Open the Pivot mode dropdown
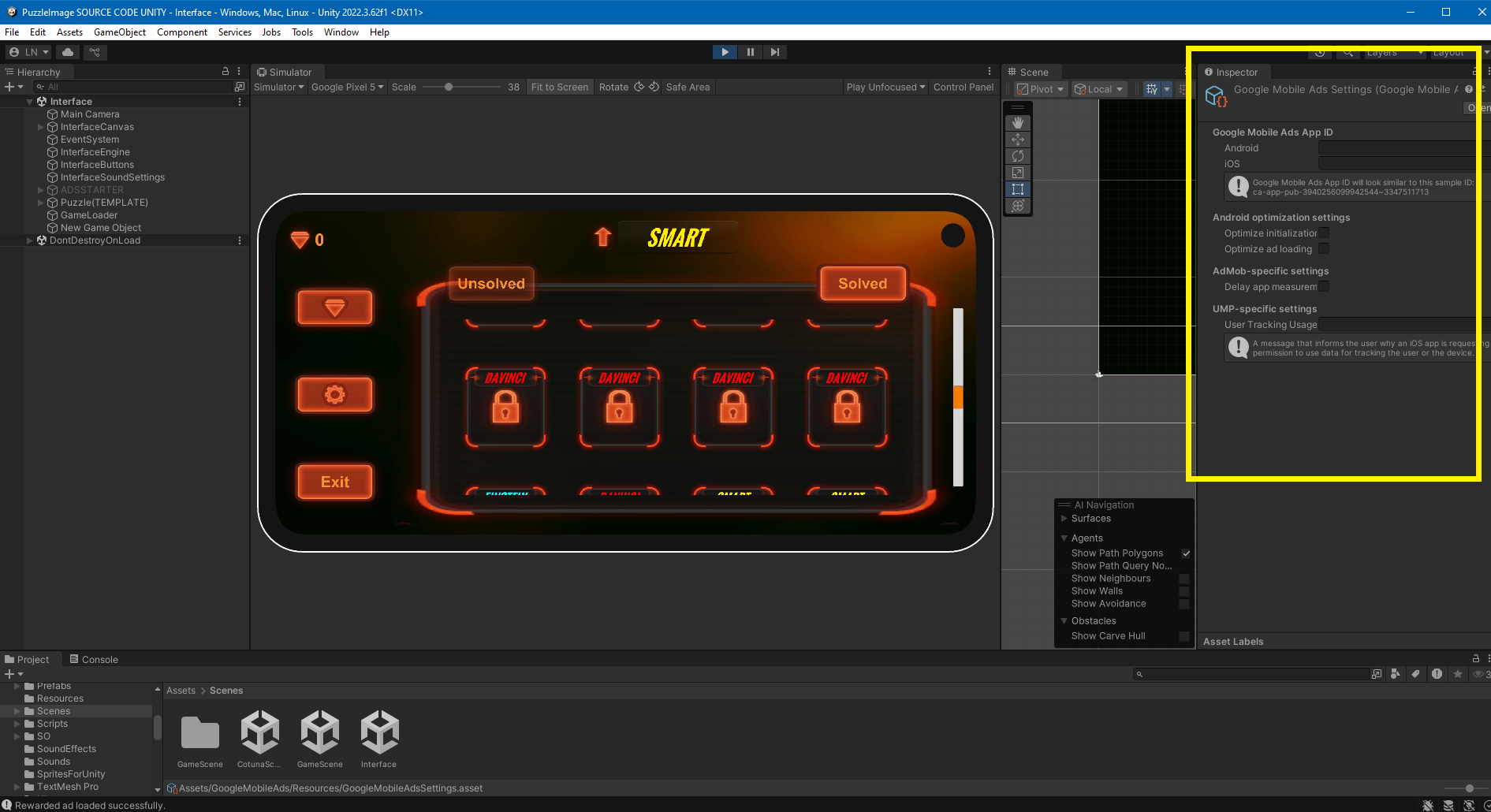Viewport: 1491px width, 812px height. coord(1041,89)
